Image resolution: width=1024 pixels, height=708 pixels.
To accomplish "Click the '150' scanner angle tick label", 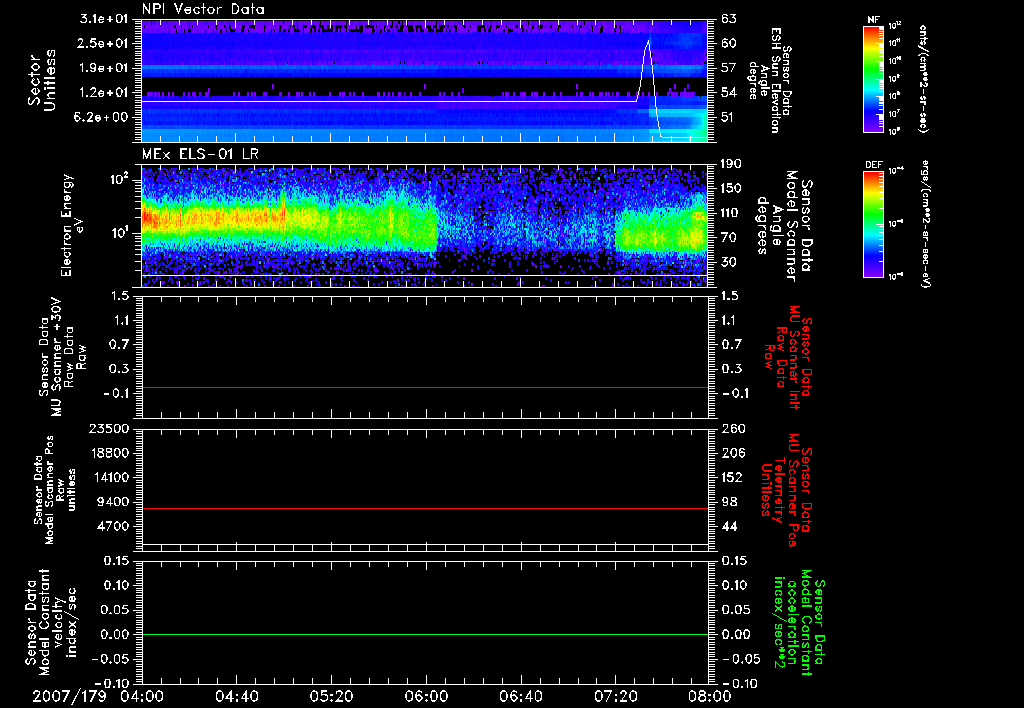I will point(731,189).
